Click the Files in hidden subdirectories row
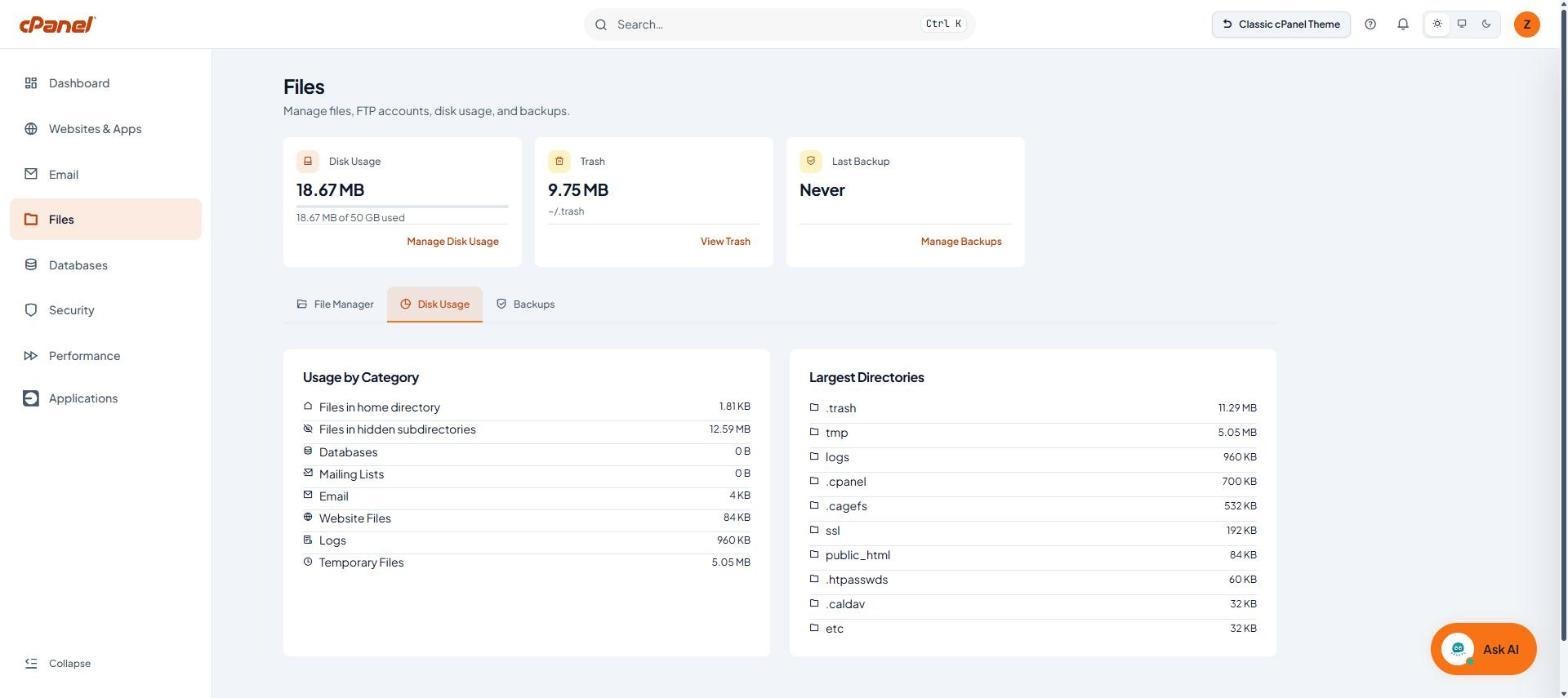 click(527, 429)
